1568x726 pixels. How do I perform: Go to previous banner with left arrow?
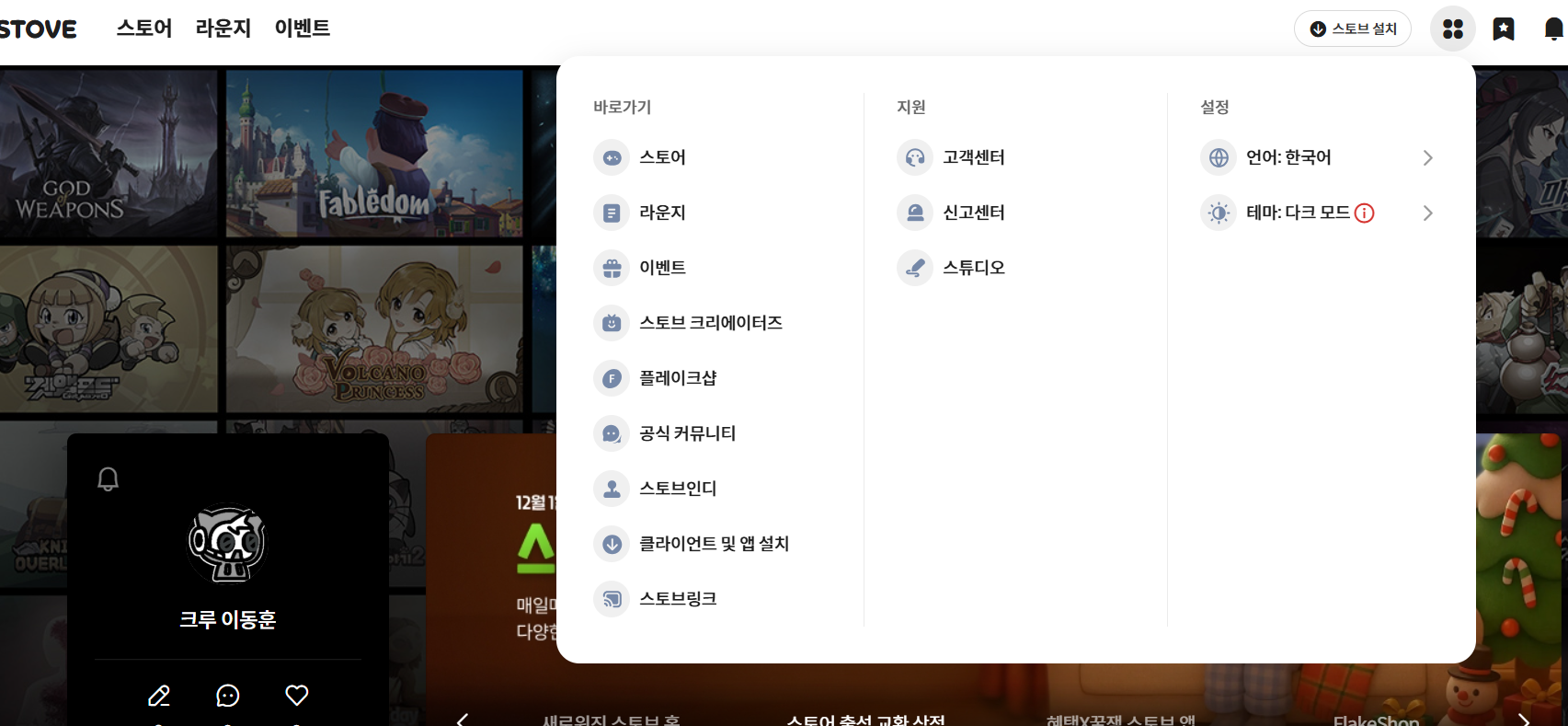click(463, 719)
